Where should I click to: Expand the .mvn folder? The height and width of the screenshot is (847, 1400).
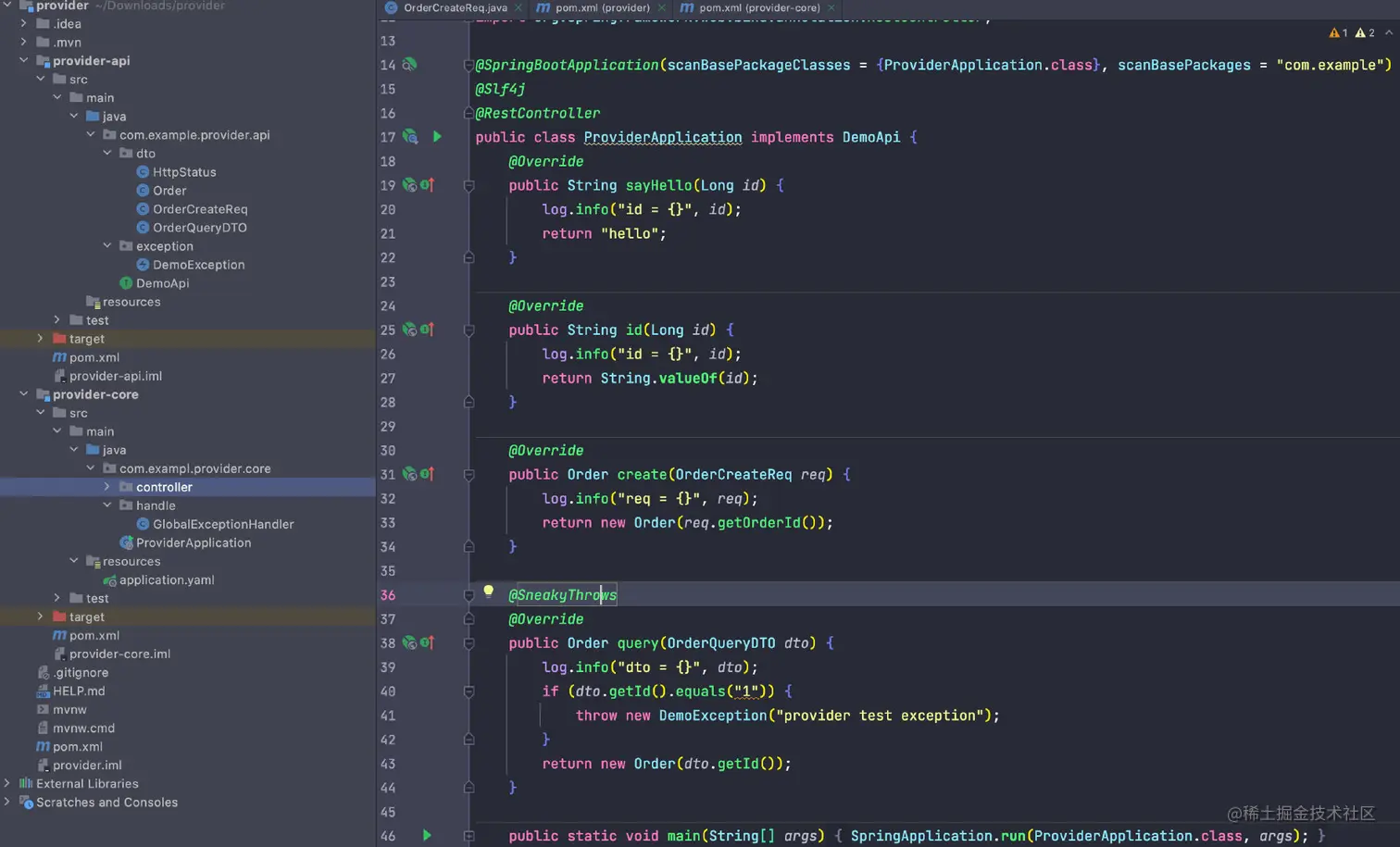[x=24, y=42]
